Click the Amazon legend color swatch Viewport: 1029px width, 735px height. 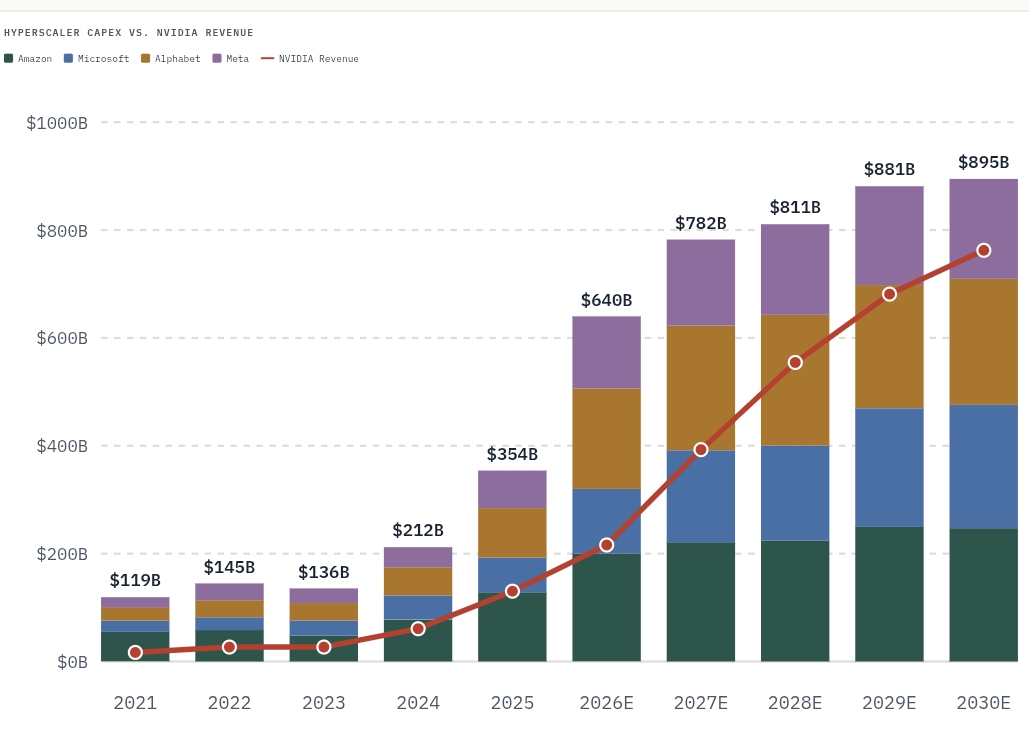point(9,58)
